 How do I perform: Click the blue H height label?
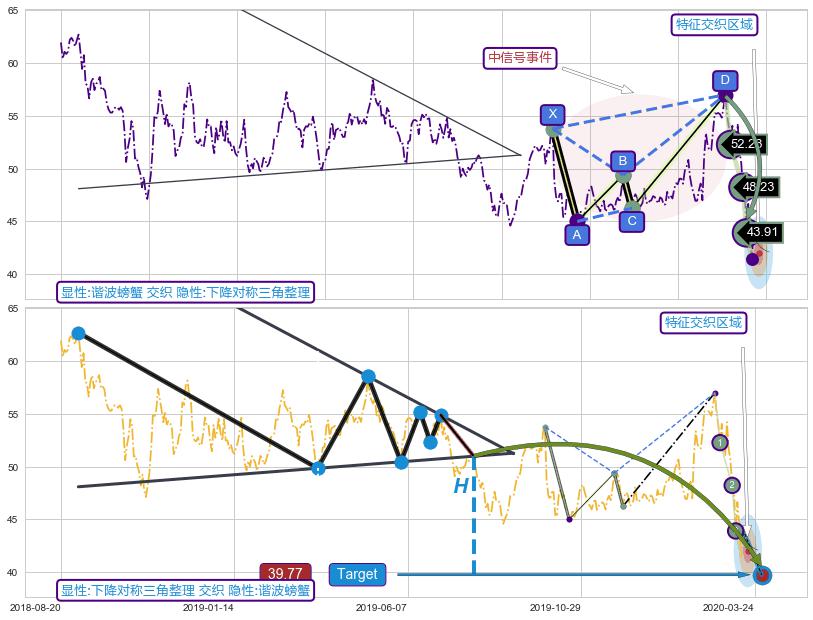(461, 487)
